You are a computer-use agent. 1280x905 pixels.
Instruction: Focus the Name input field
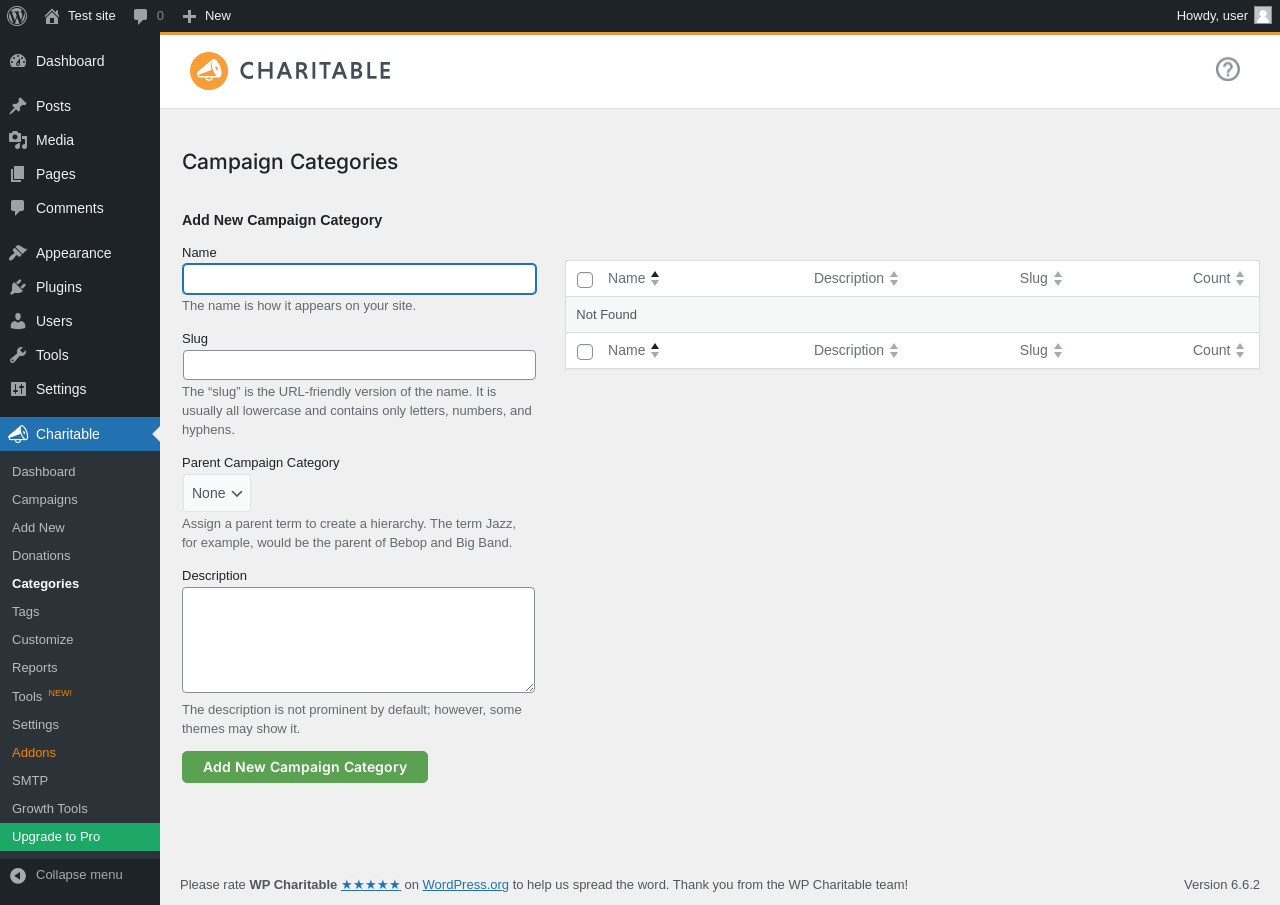[359, 279]
